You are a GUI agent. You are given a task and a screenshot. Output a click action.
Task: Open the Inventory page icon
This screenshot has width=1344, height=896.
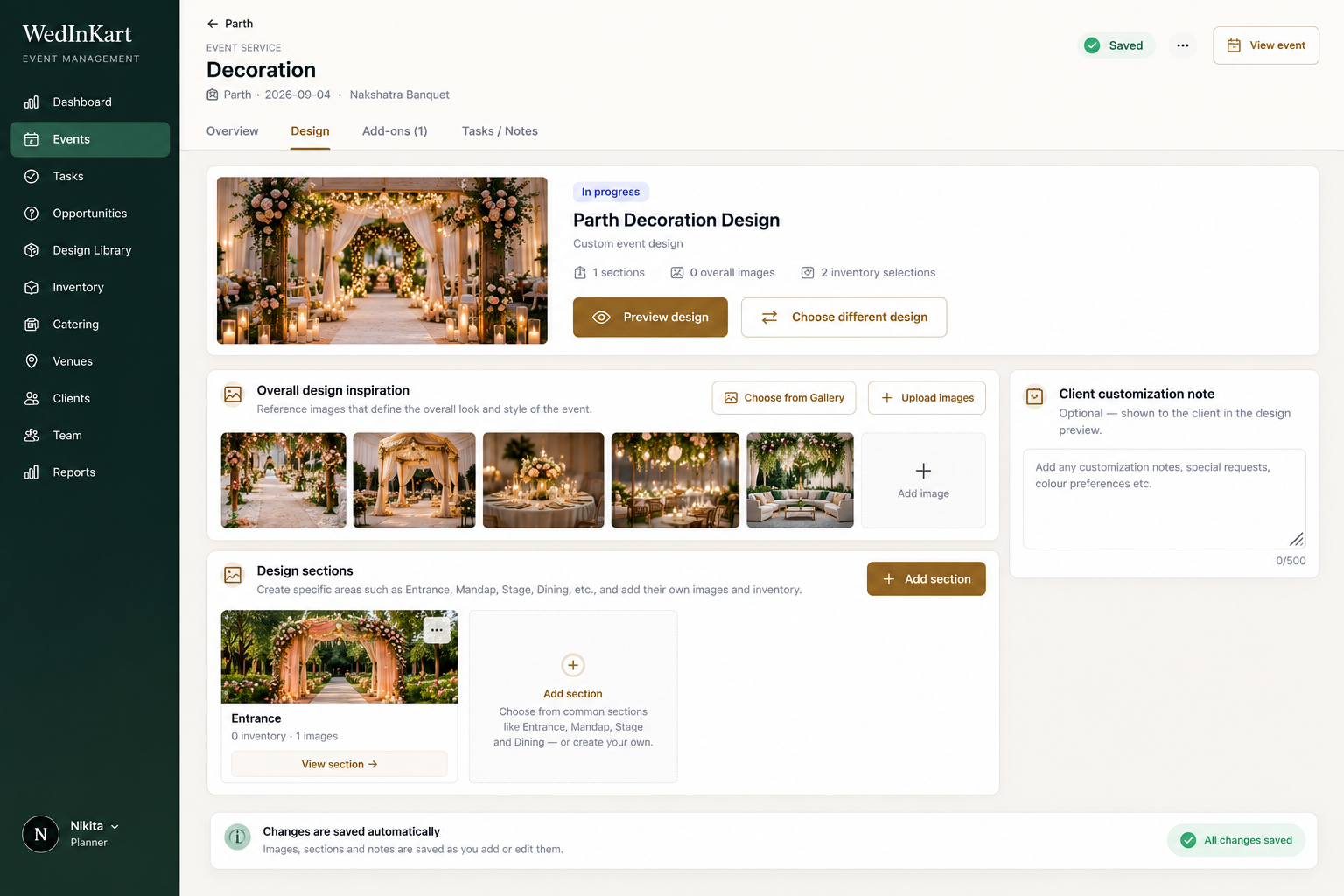(31, 288)
